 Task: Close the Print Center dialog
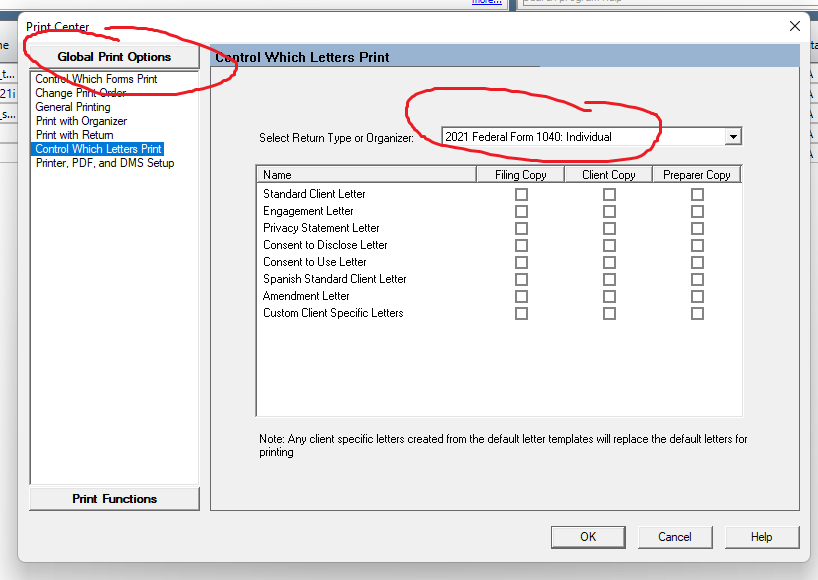point(795,26)
